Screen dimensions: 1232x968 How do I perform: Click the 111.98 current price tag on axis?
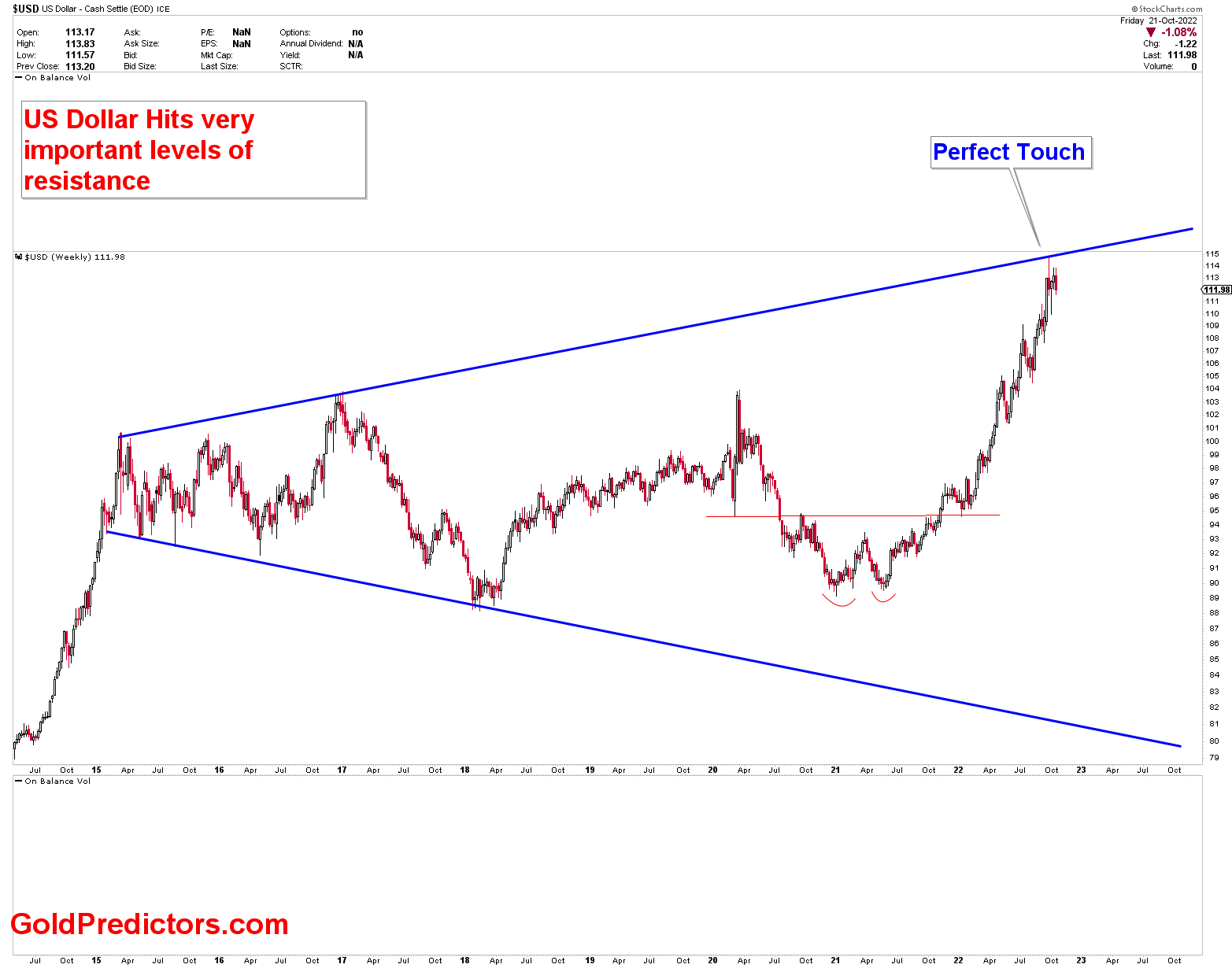[1216, 290]
